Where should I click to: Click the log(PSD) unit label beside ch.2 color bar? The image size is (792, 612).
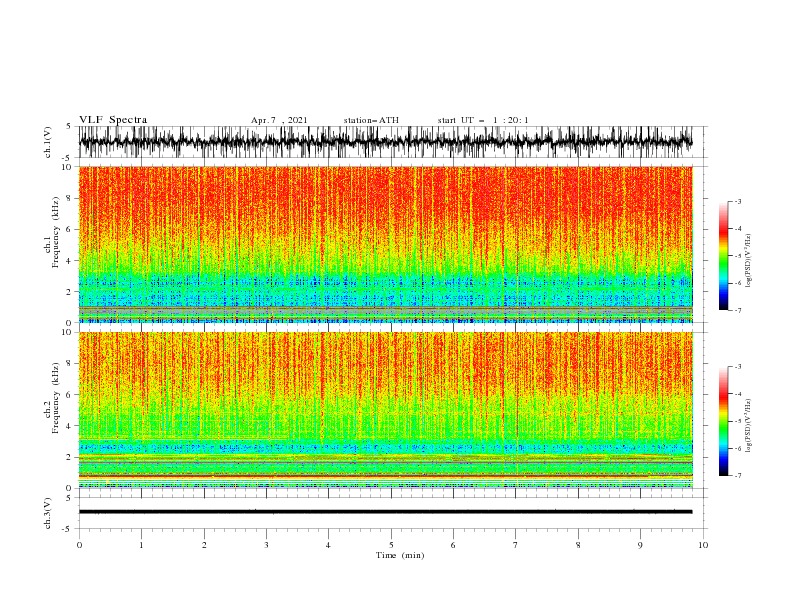pos(749,426)
